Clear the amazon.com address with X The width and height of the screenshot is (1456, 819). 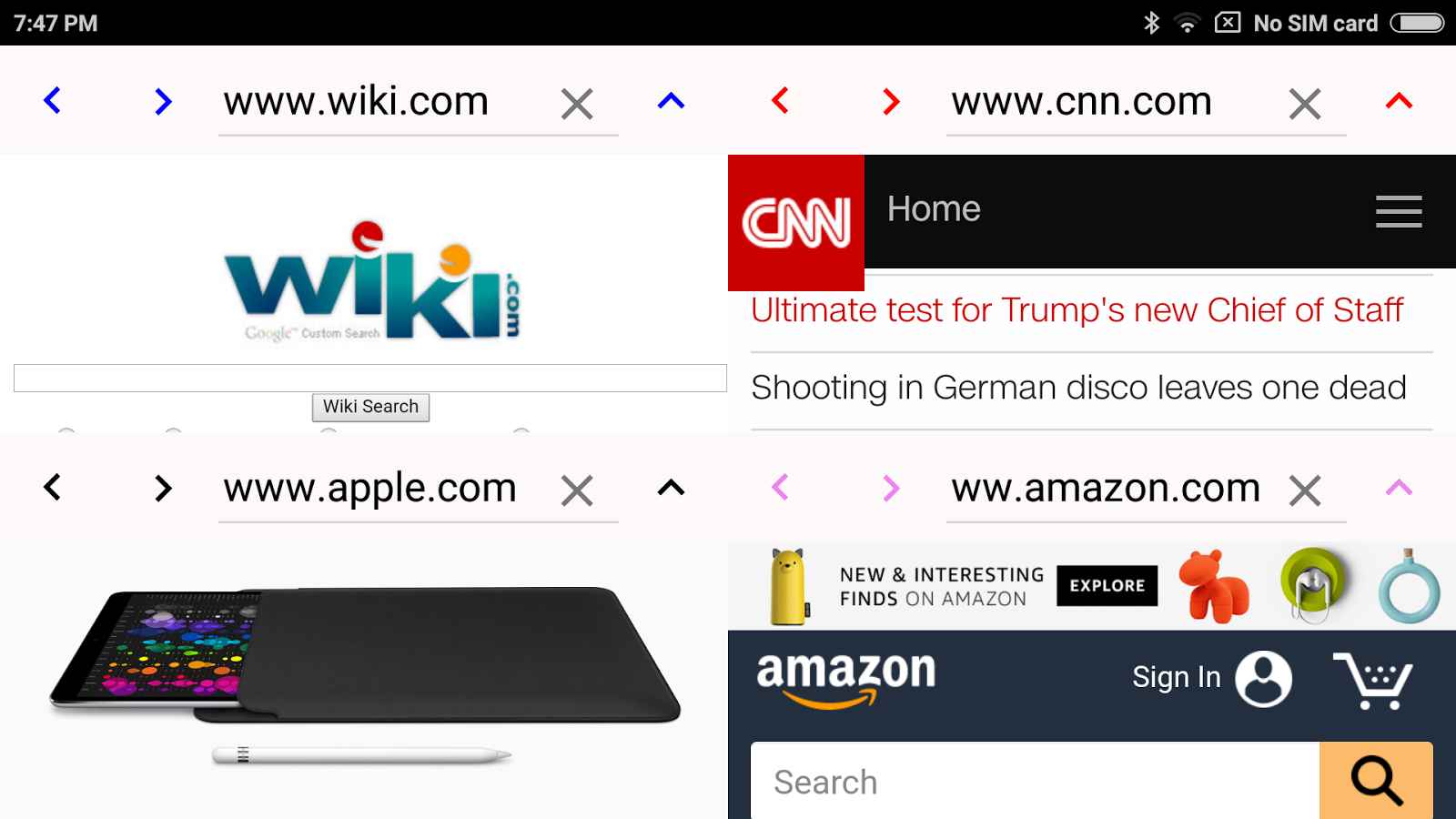pyautogui.click(x=1305, y=490)
